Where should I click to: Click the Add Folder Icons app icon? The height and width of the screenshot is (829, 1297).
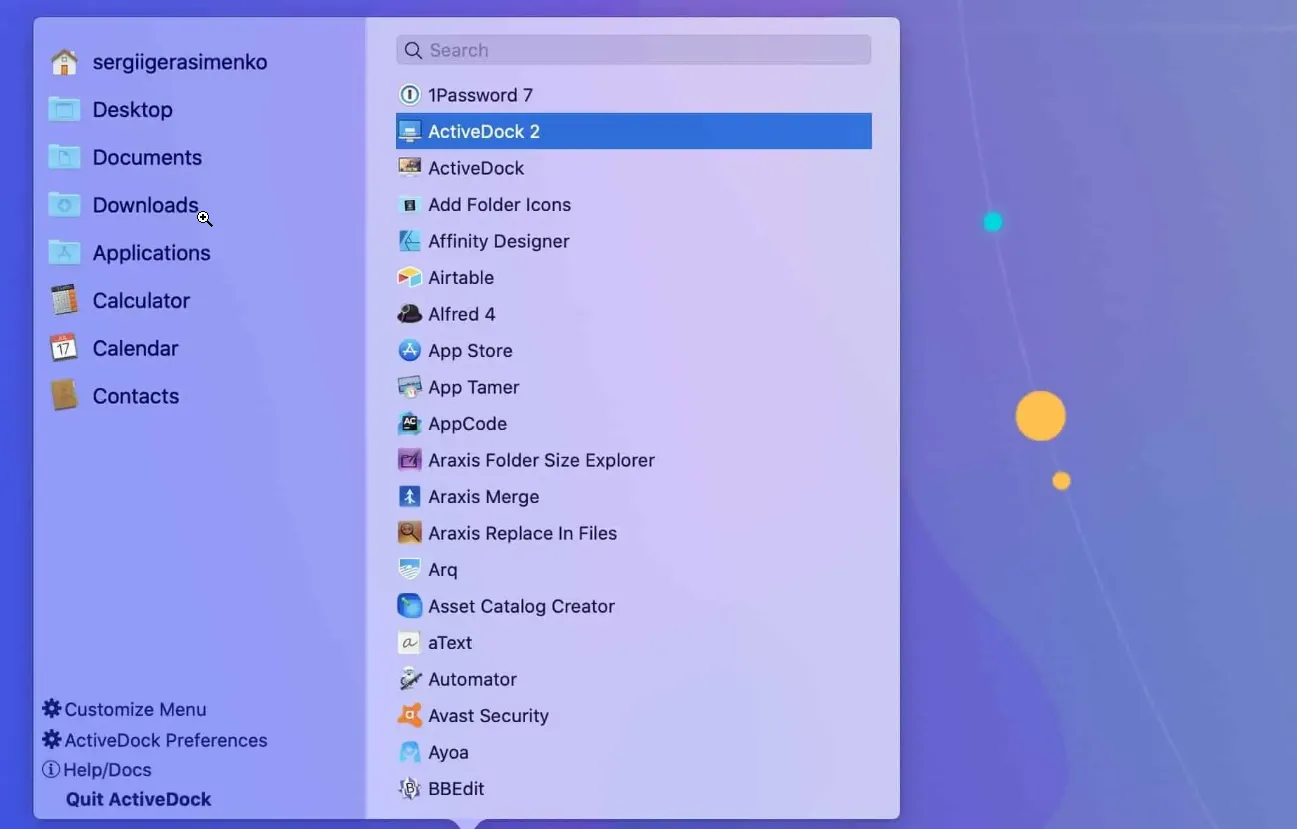coord(409,205)
